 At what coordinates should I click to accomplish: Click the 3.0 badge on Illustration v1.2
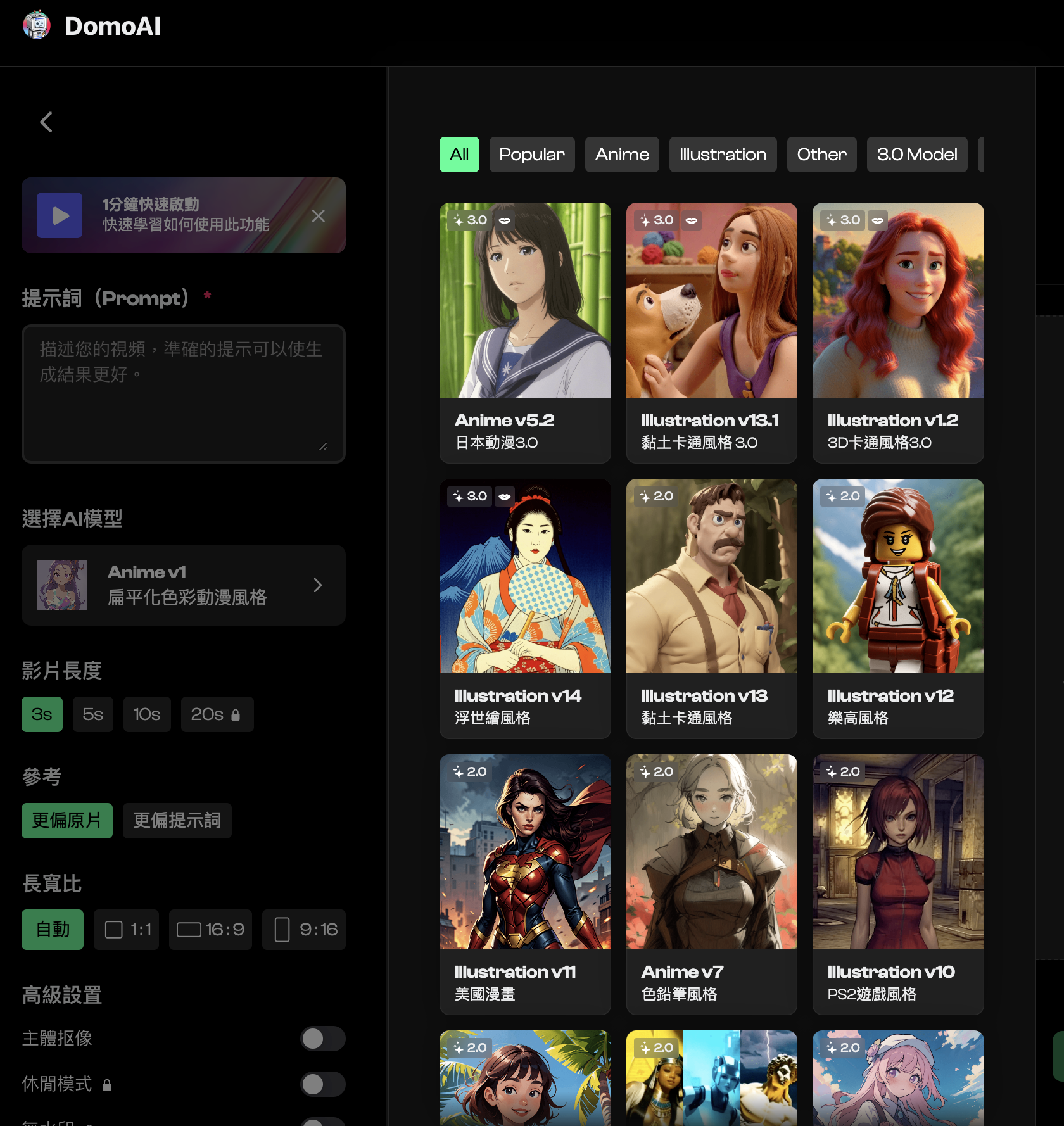(843, 220)
